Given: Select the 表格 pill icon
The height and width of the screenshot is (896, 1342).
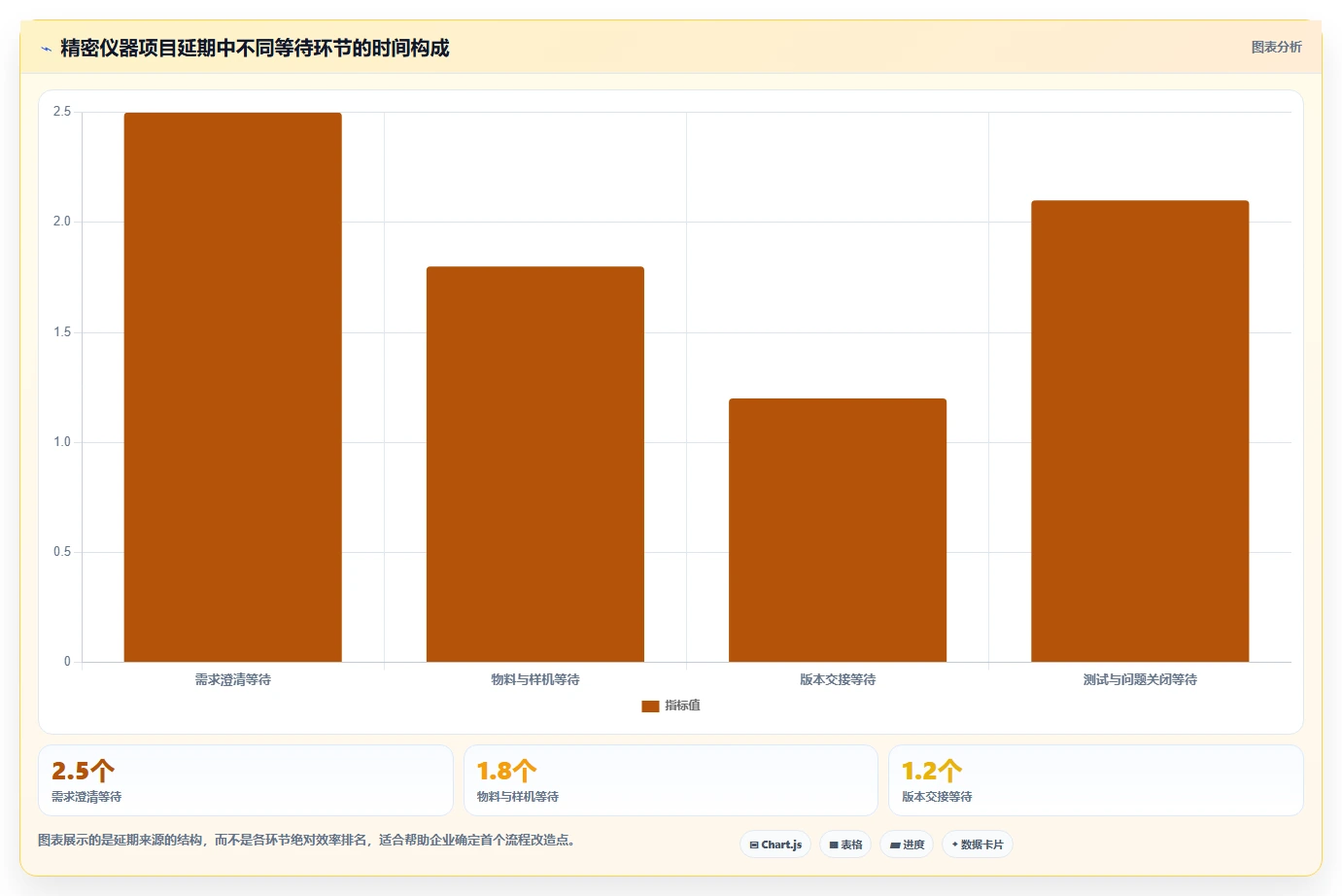Looking at the screenshot, I should (834, 845).
